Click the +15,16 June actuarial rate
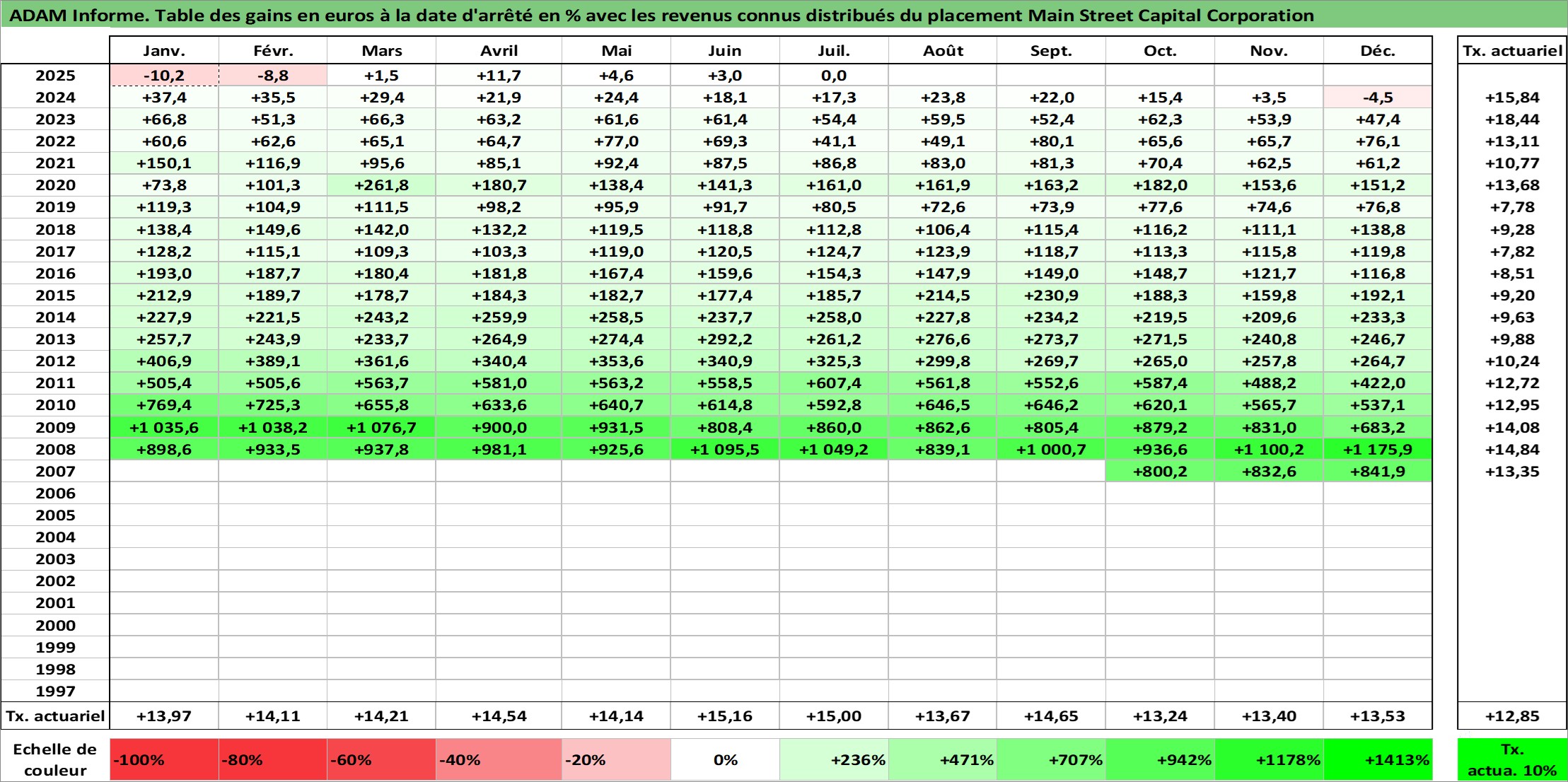Screen dimensions: 1568x782 [x=725, y=716]
